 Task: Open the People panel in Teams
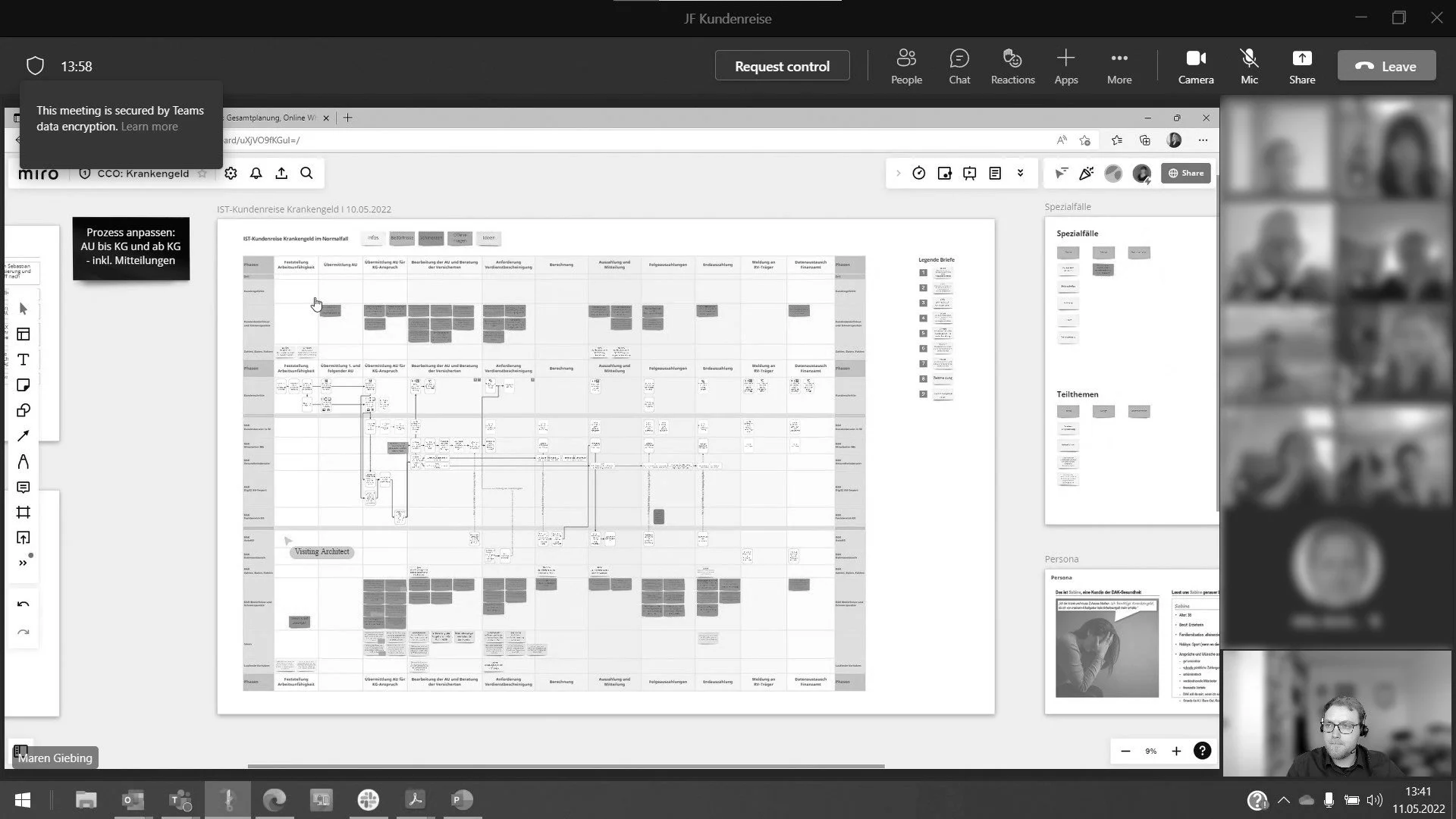tap(906, 66)
